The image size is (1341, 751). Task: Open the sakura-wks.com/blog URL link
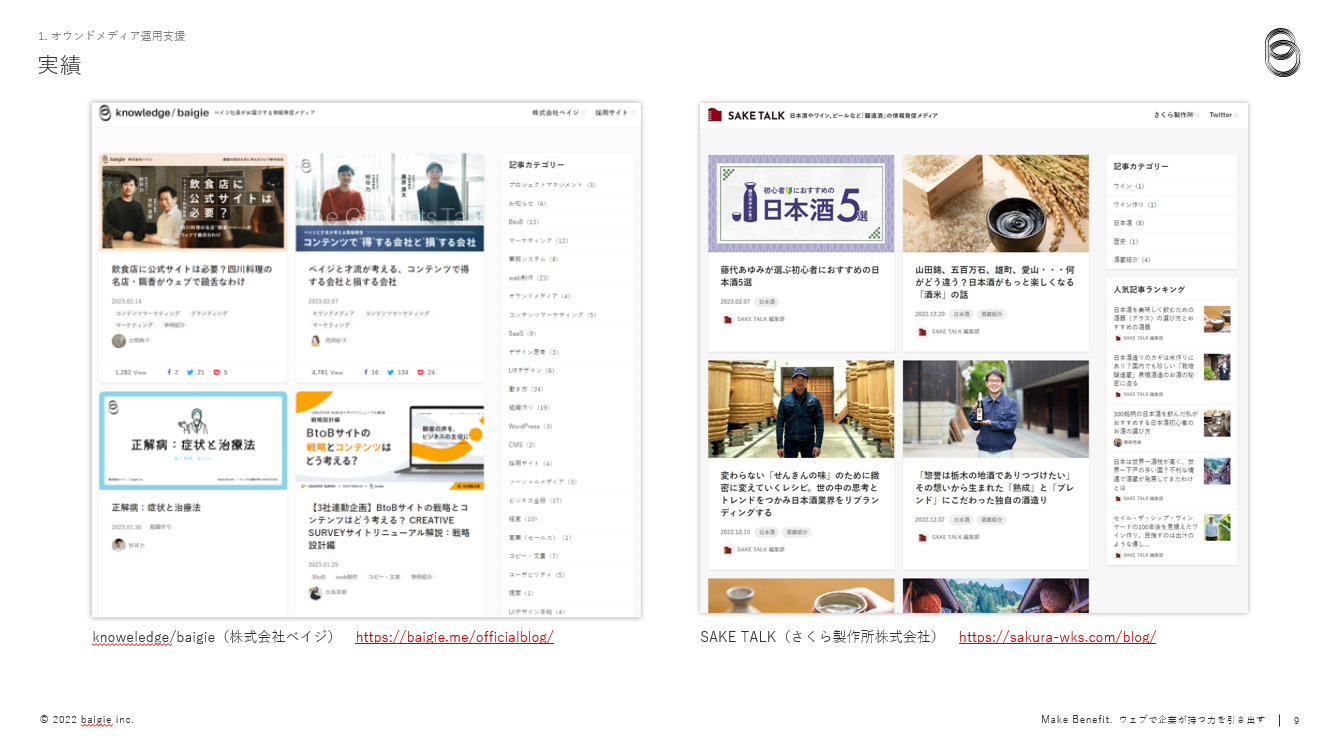1057,637
